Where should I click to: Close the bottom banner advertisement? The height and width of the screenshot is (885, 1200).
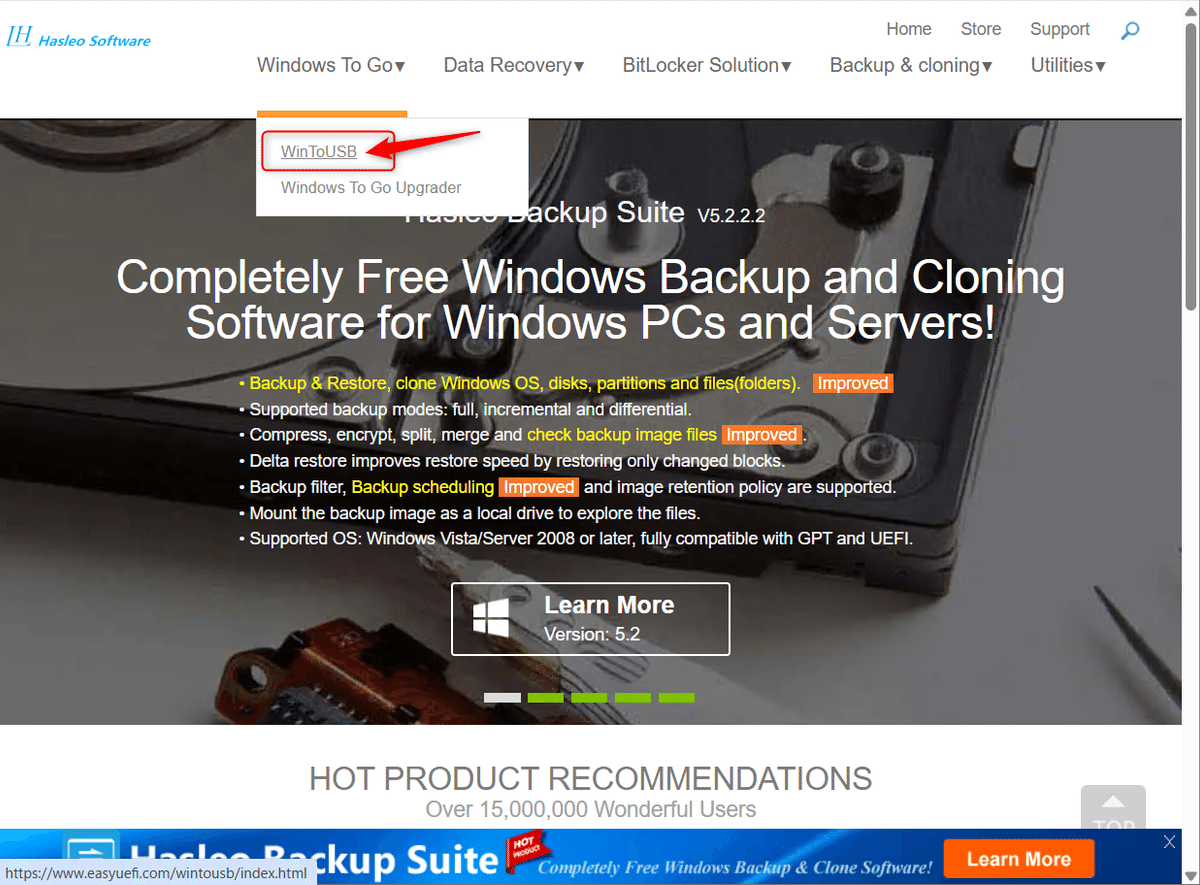tap(1170, 842)
